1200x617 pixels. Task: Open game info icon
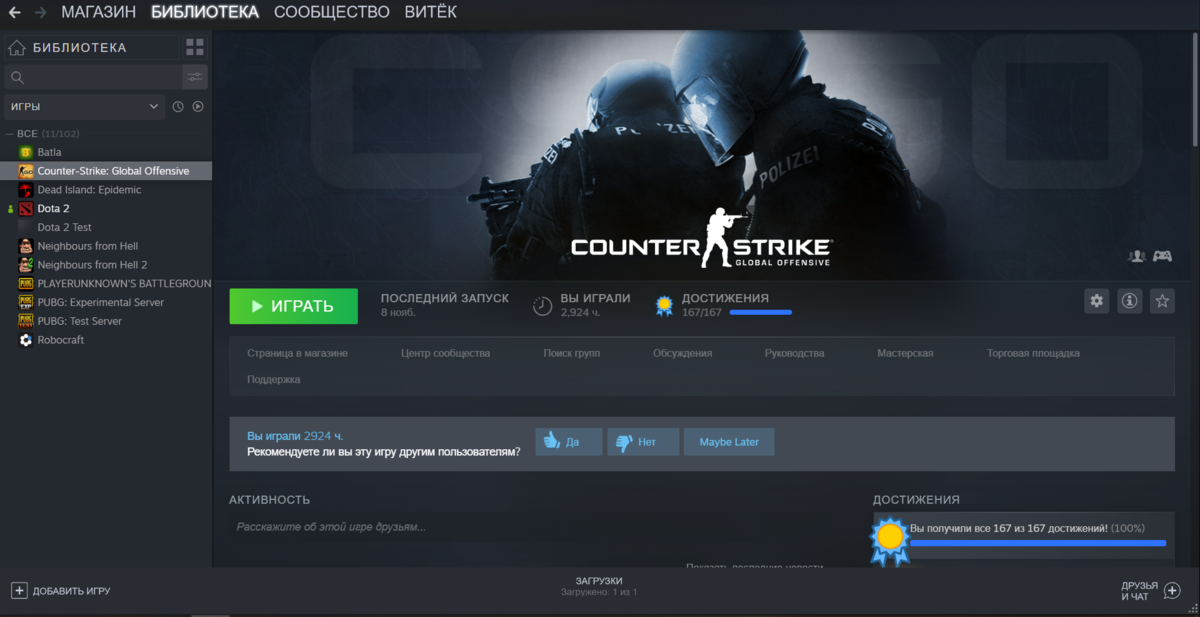click(1129, 300)
